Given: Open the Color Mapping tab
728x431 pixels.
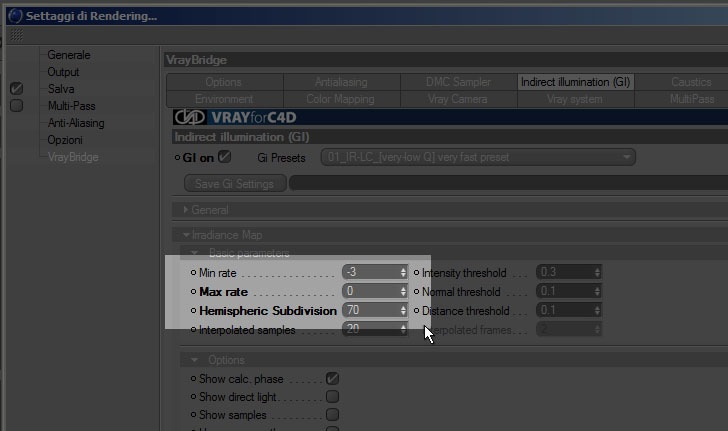Looking at the screenshot, I should [342, 99].
